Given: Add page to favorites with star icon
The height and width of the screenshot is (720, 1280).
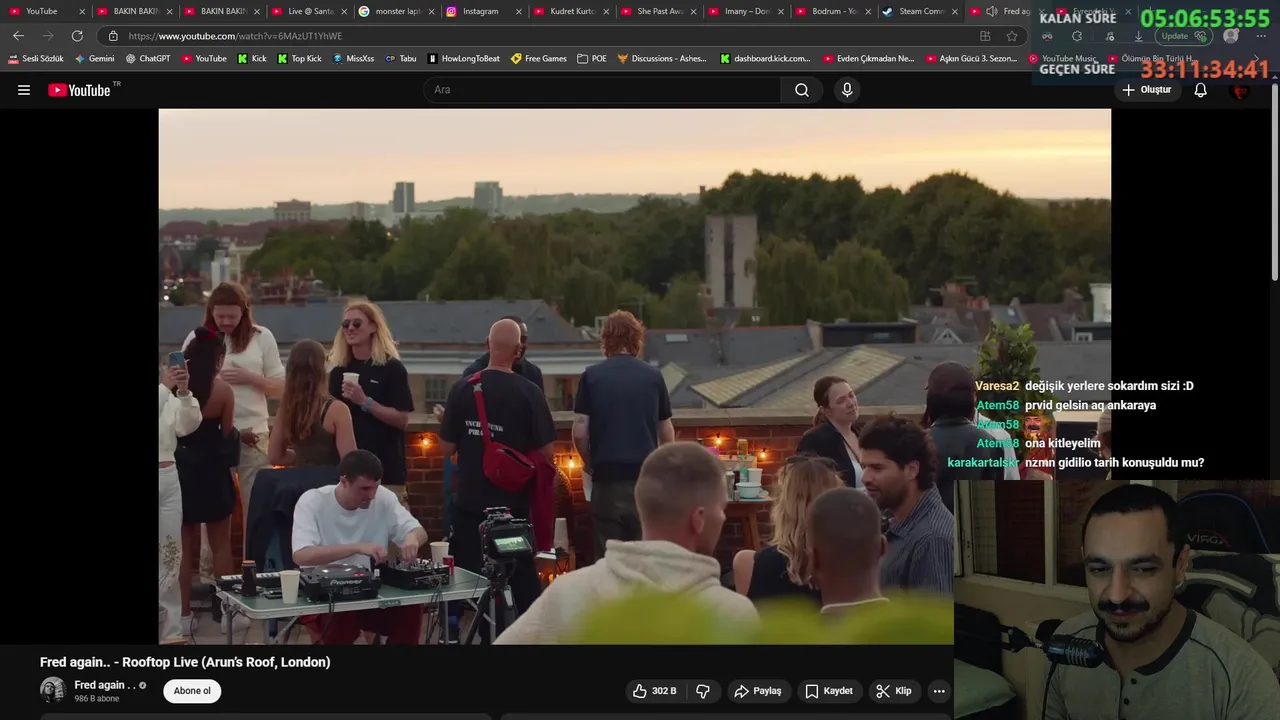Looking at the screenshot, I should [1012, 36].
